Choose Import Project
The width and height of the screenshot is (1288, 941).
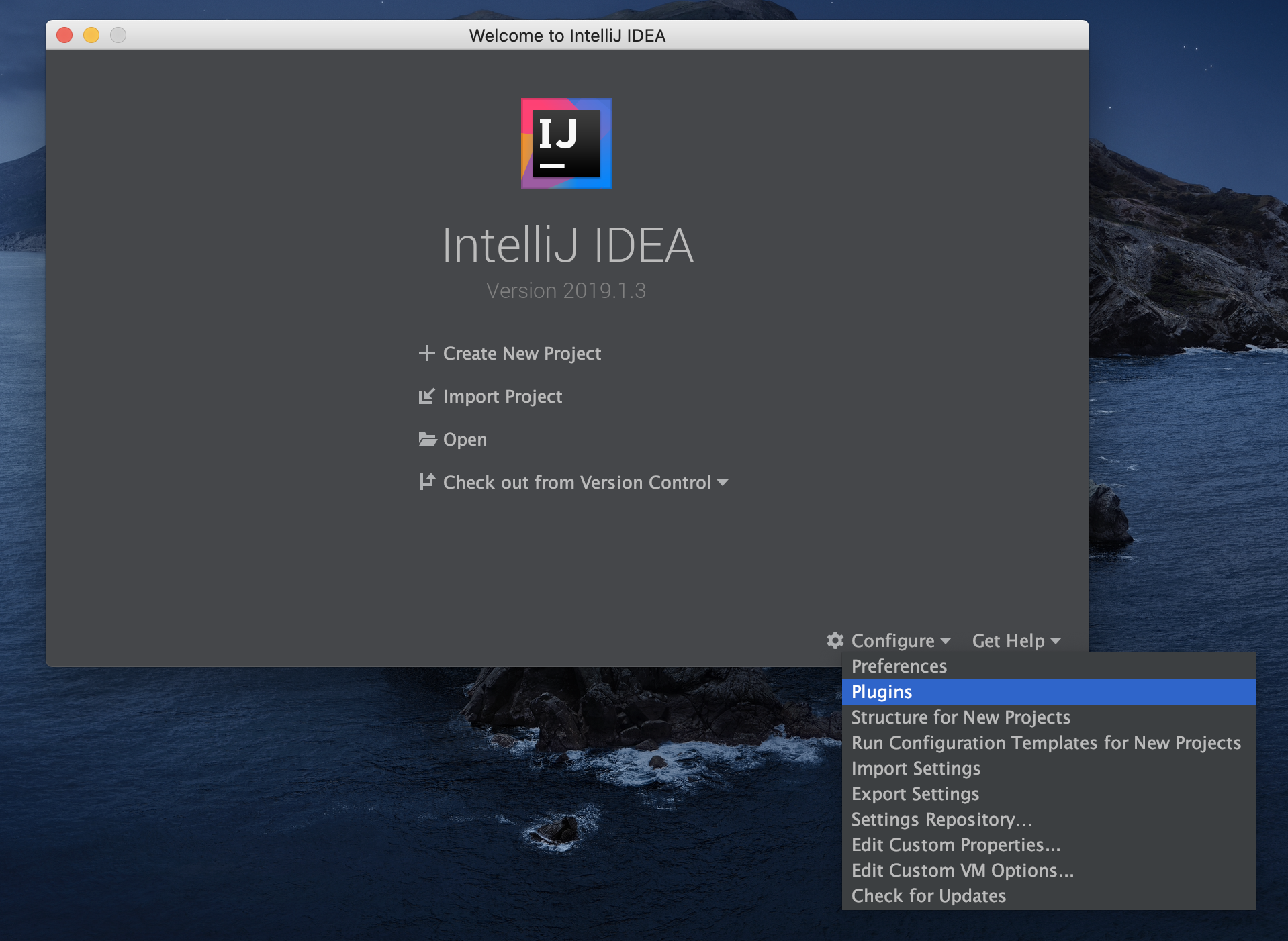pos(502,397)
